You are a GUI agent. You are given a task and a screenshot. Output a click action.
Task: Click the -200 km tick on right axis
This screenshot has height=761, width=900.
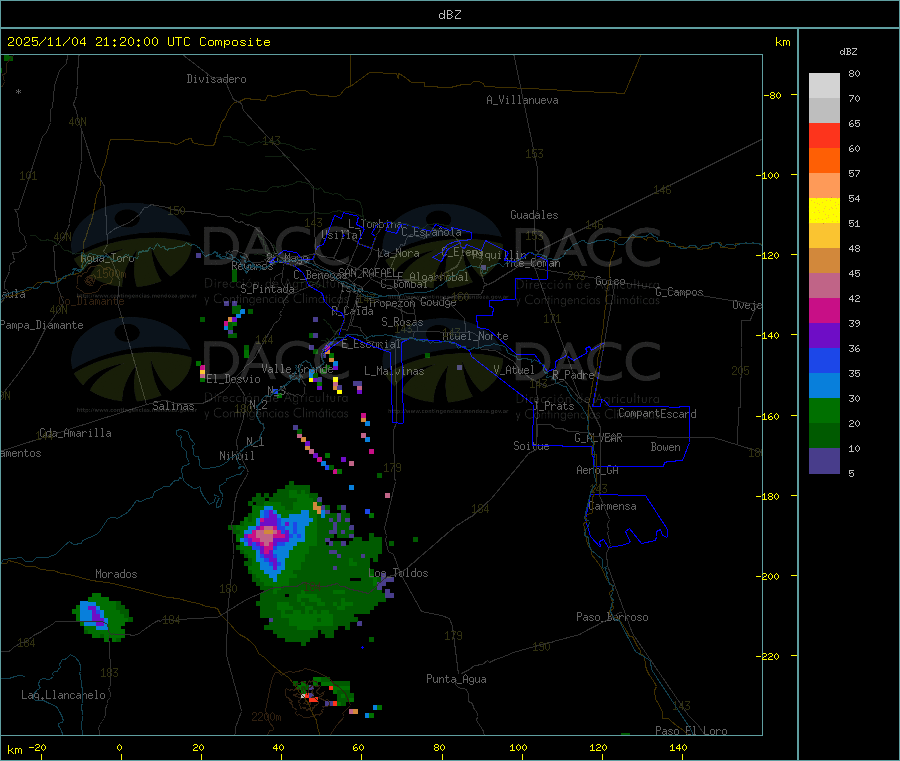pos(770,576)
